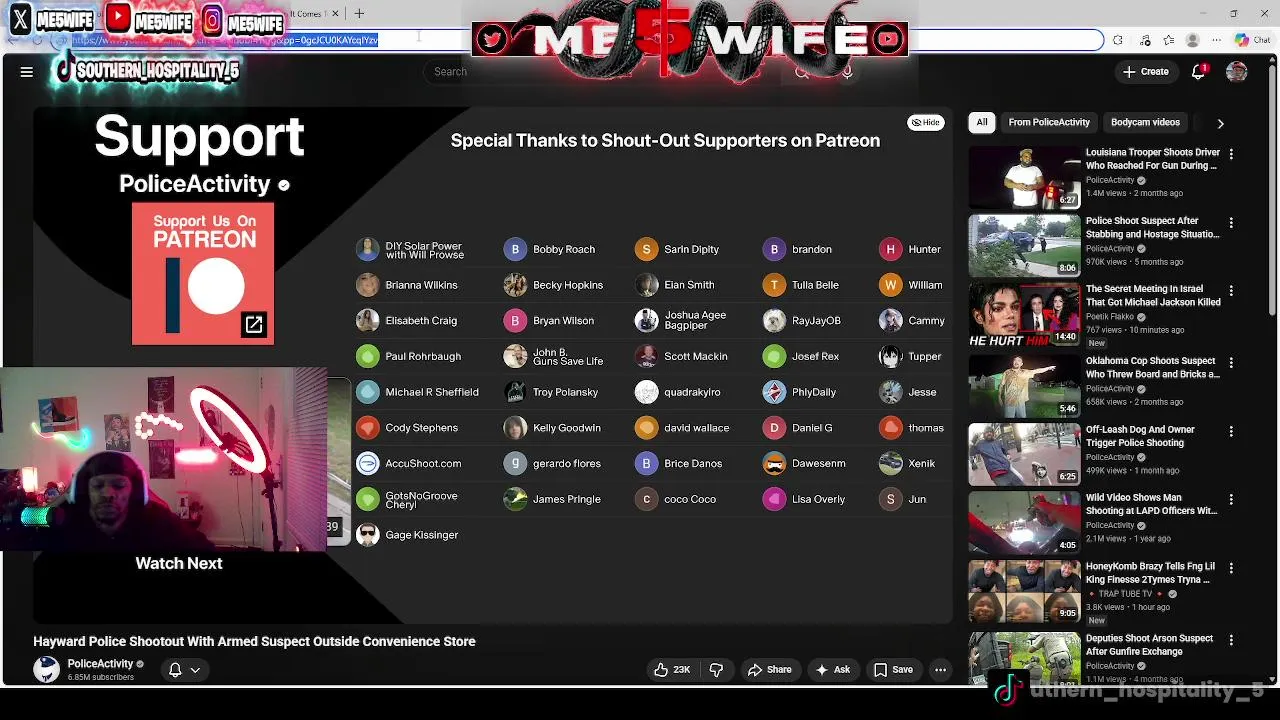Open the YouTube guide hamburger menu
The width and height of the screenshot is (1280, 720).
[x=27, y=72]
